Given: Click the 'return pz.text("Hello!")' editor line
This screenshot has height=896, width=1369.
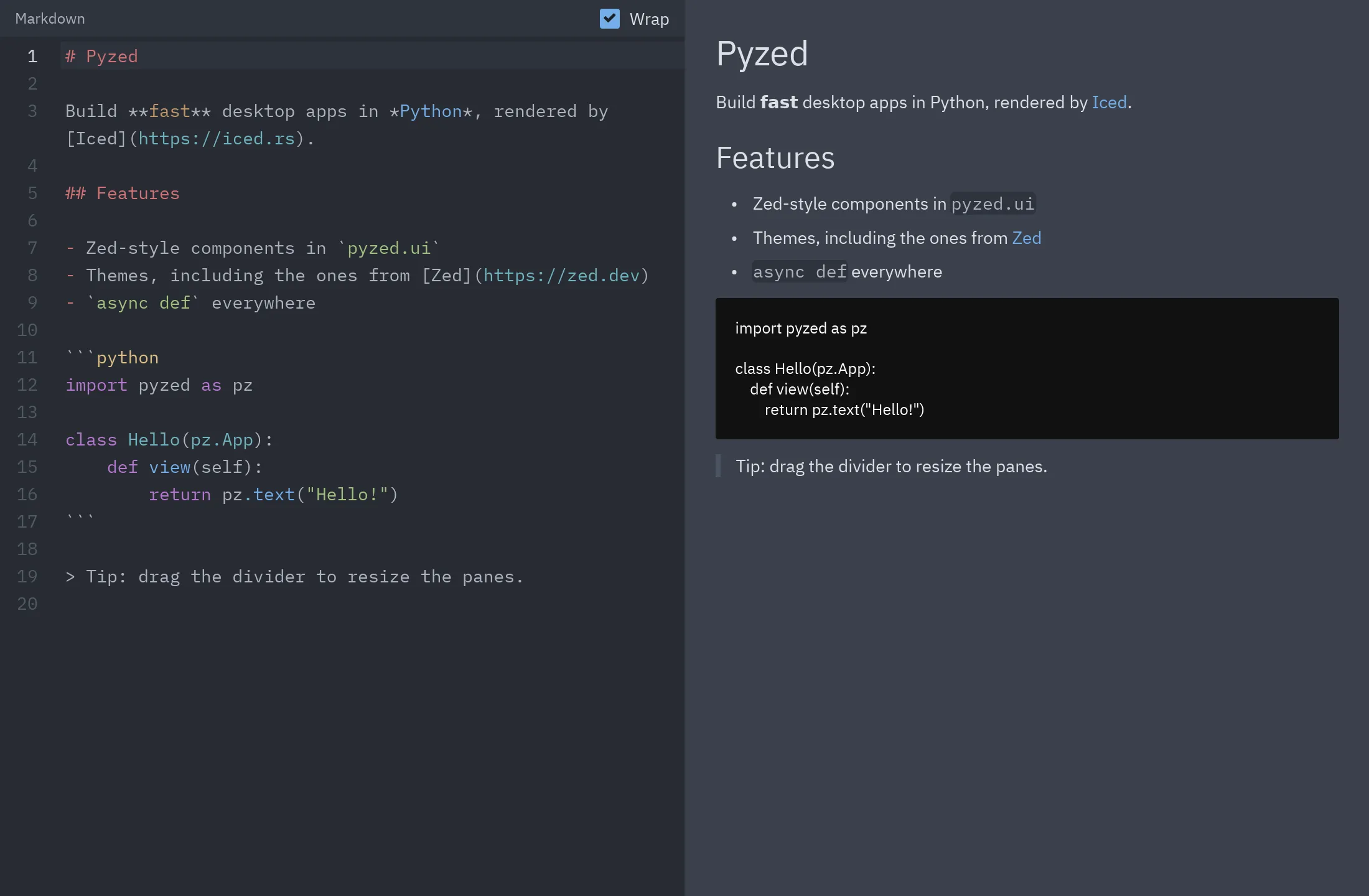Looking at the screenshot, I should pyautogui.click(x=273, y=494).
